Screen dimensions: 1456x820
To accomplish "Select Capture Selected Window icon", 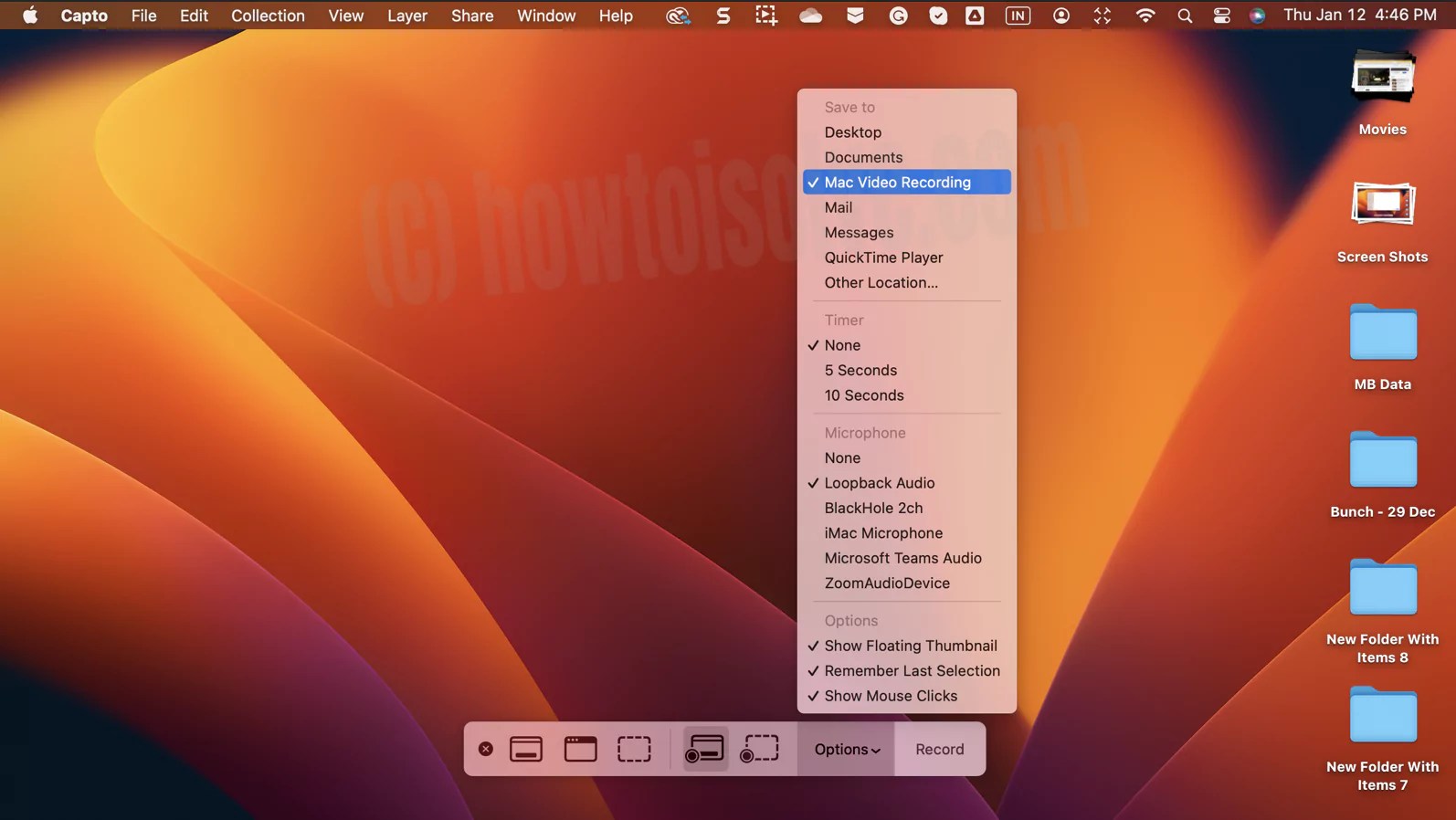I will coord(580,749).
